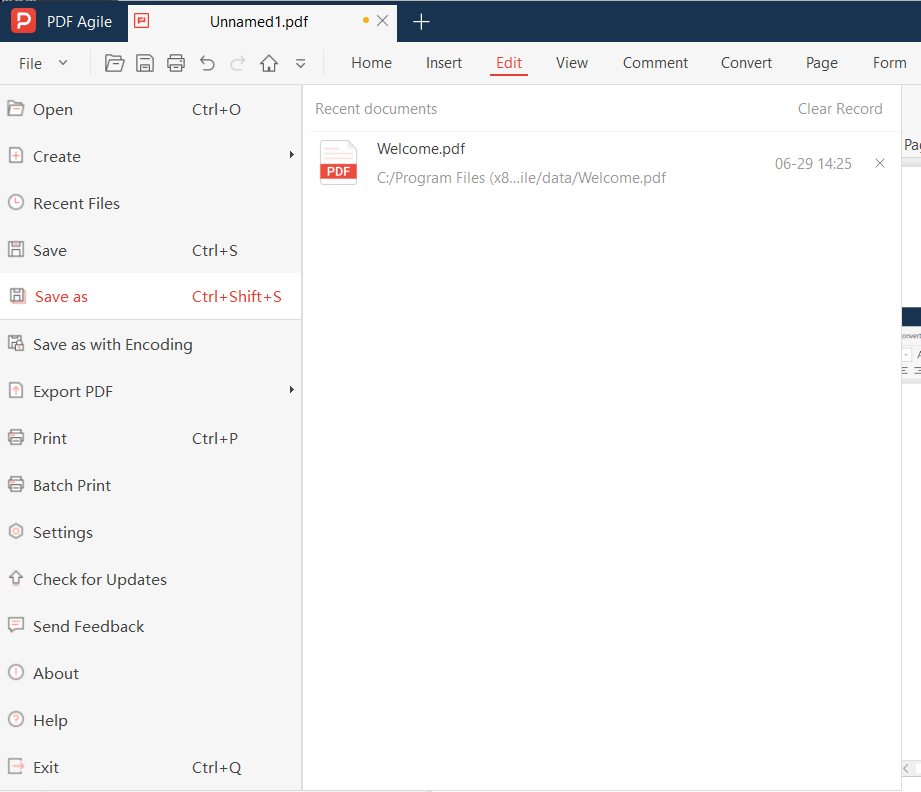The image size is (921, 792).
Task: Expand the Export PDF submenu arrow
Action: pos(291,390)
